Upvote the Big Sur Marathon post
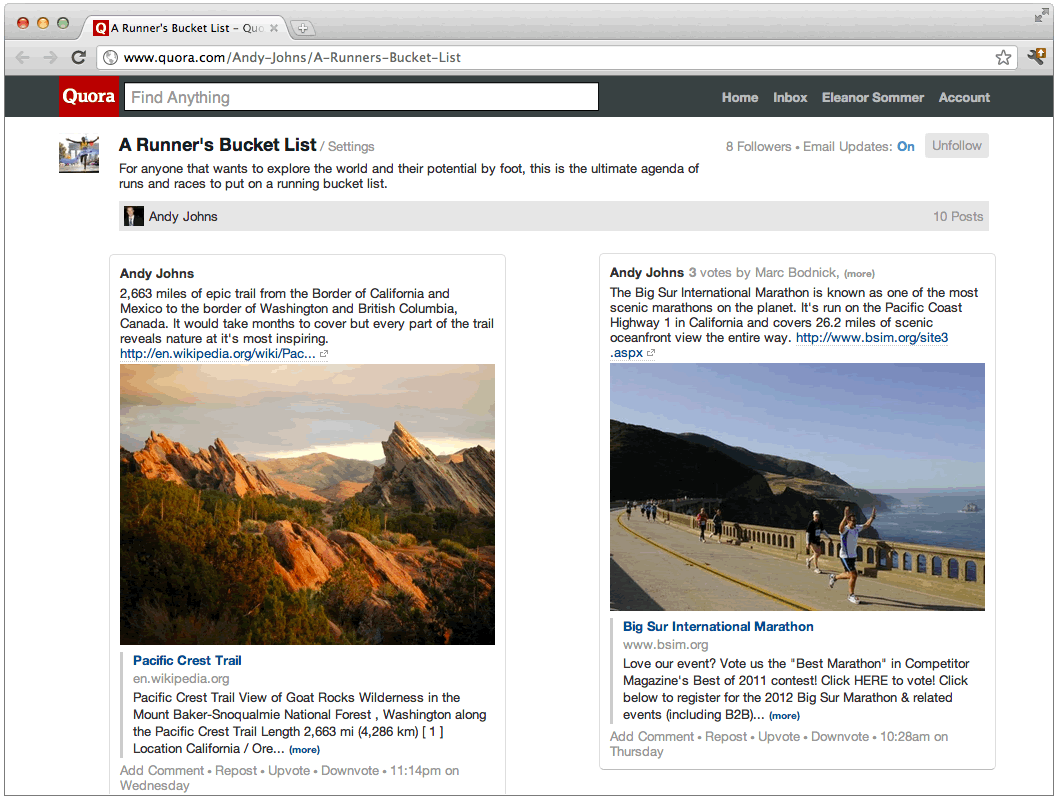 tap(779, 737)
